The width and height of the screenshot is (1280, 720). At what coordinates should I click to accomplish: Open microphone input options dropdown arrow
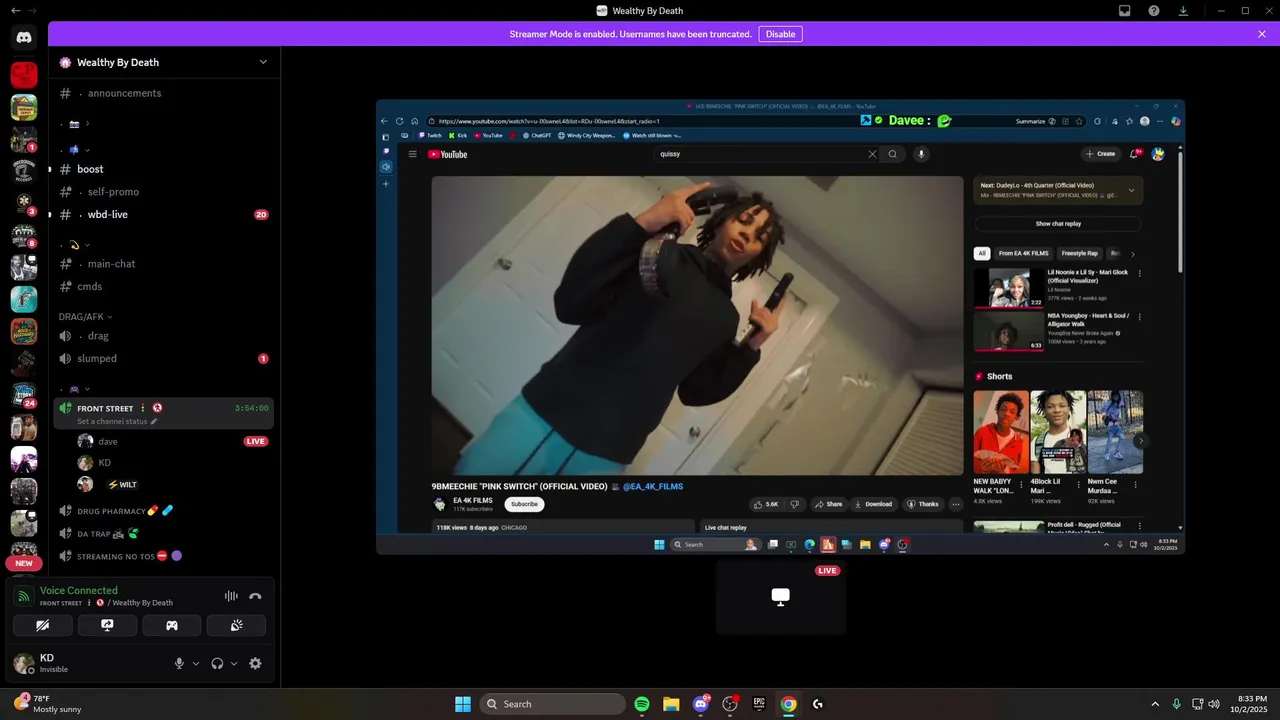point(196,663)
